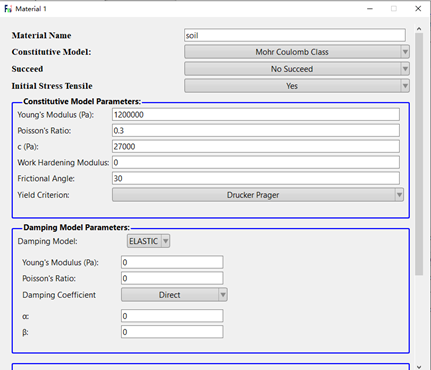
Task: Click the Work Hardening Modulus field
Action: pos(256,163)
